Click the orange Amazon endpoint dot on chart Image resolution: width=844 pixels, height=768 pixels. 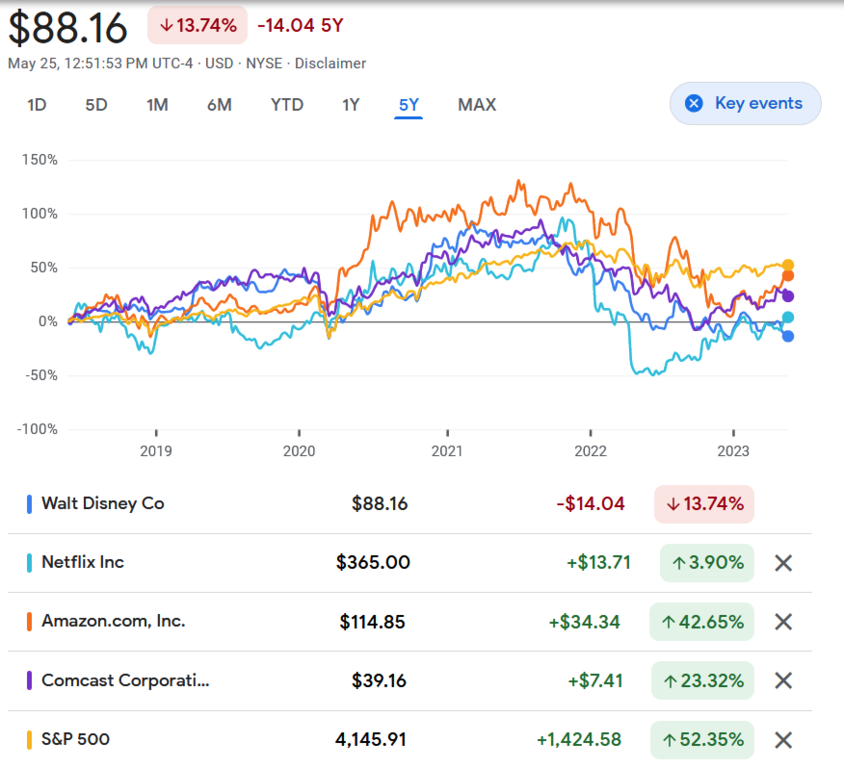tap(788, 276)
